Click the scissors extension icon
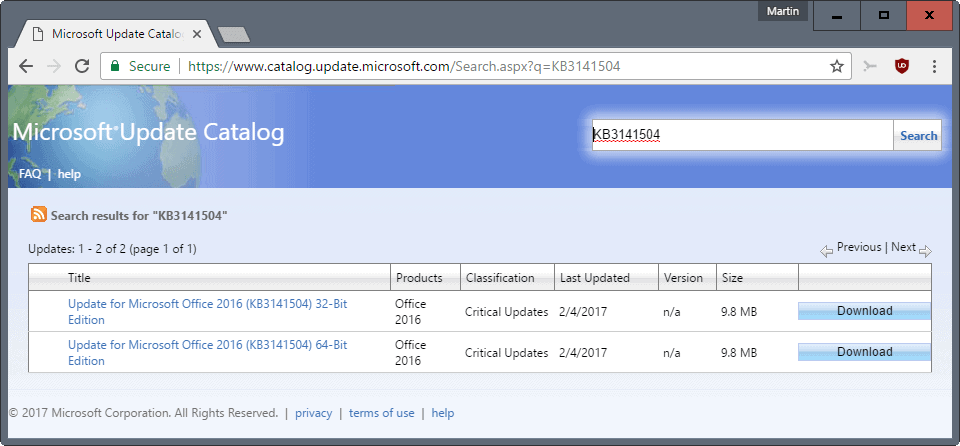The image size is (960, 446). coord(870,66)
